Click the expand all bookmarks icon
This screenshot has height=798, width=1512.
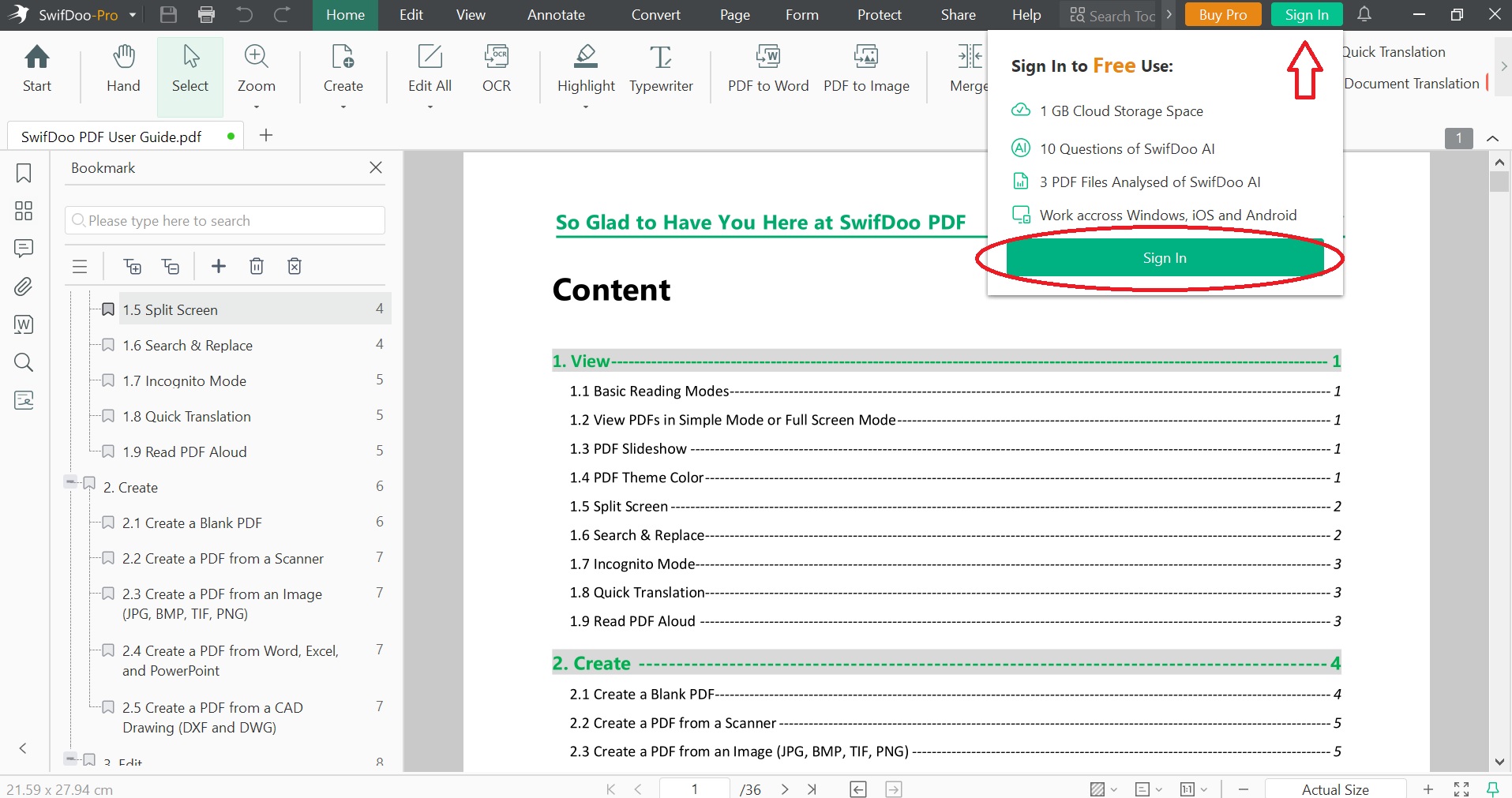pos(133,266)
